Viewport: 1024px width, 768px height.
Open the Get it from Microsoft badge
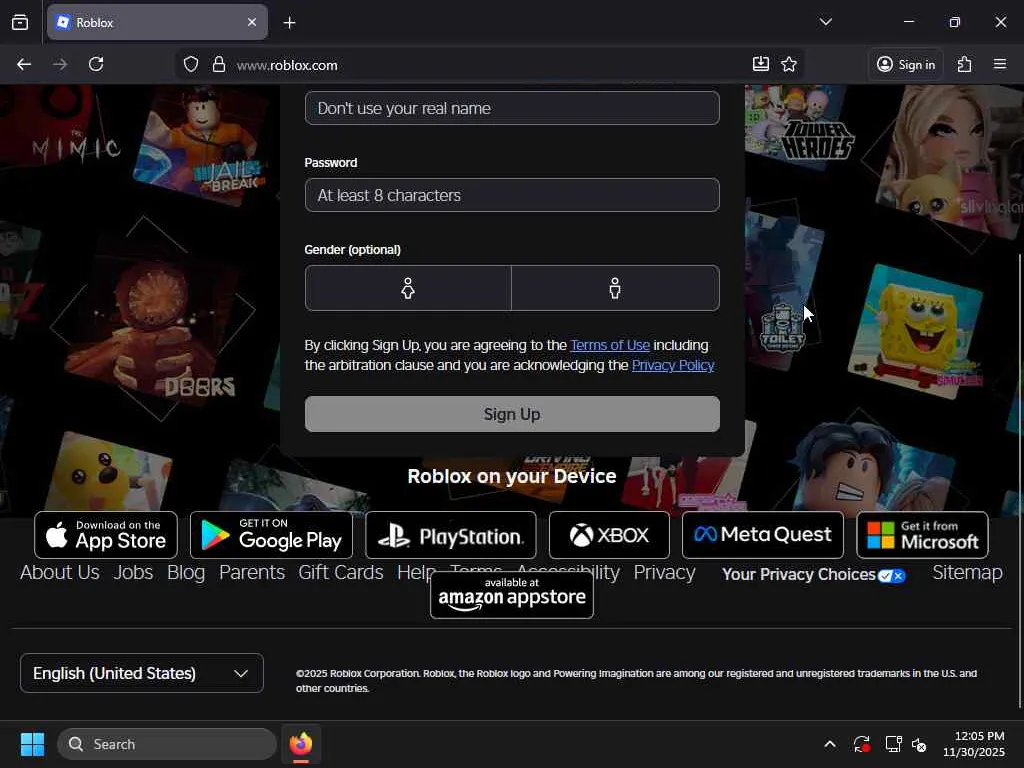tap(922, 536)
